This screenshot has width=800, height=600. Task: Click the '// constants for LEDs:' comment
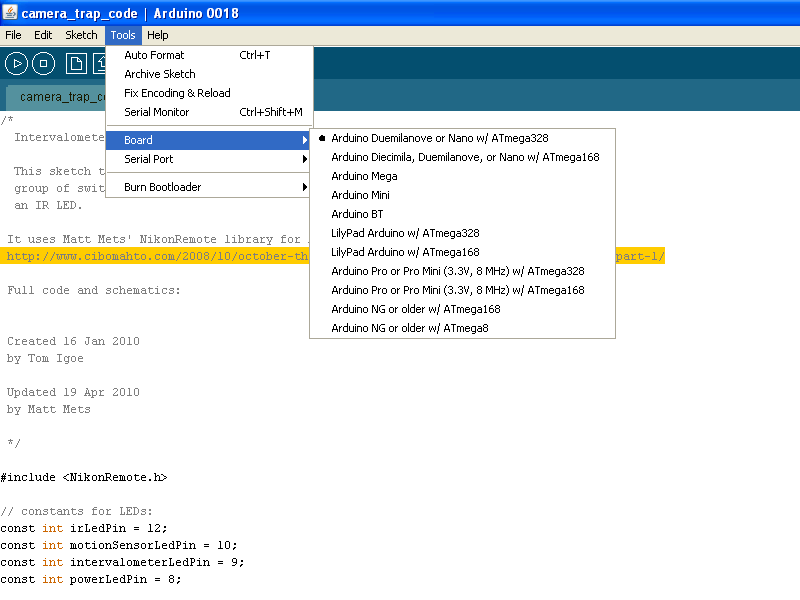click(77, 511)
